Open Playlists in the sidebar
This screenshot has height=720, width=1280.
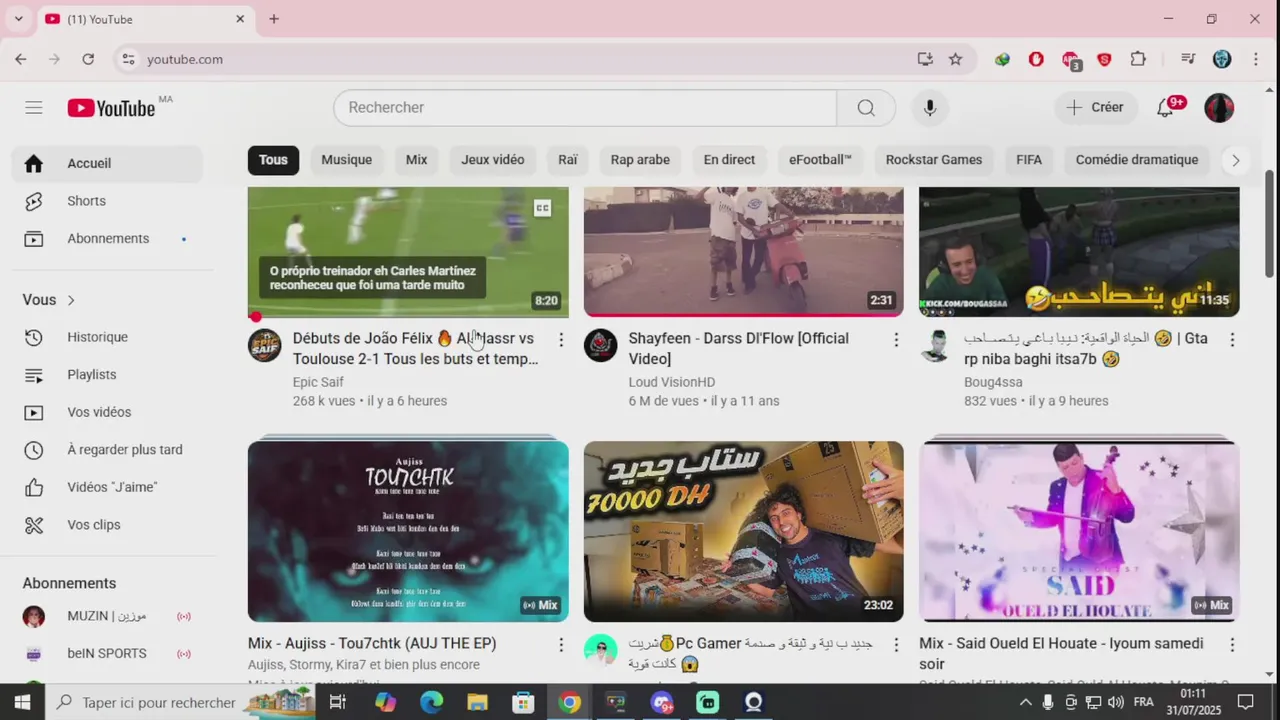pos(107,374)
